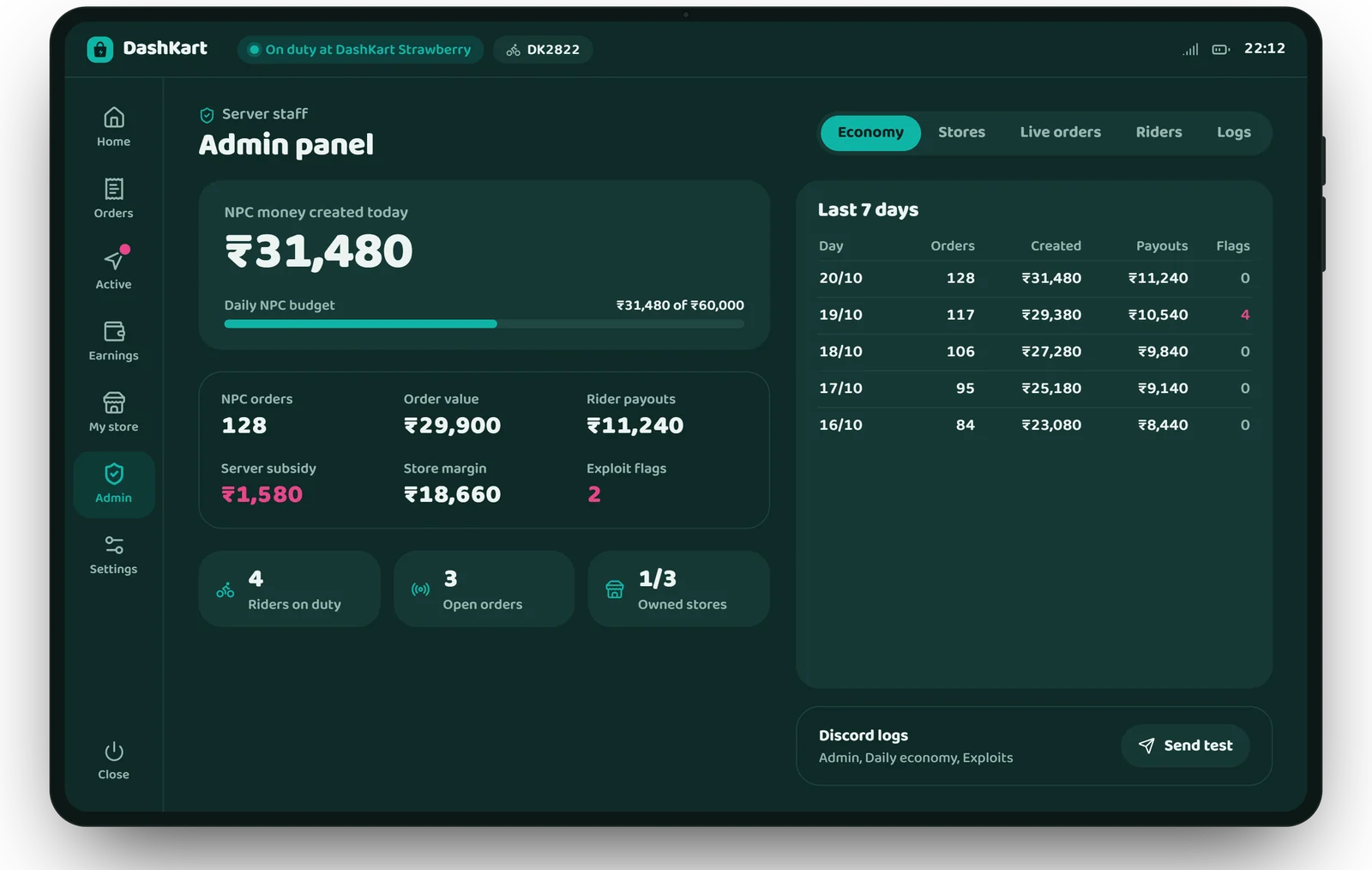This screenshot has width=1372, height=870.
Task: Click the Server staff shield icon
Action: [x=207, y=115]
